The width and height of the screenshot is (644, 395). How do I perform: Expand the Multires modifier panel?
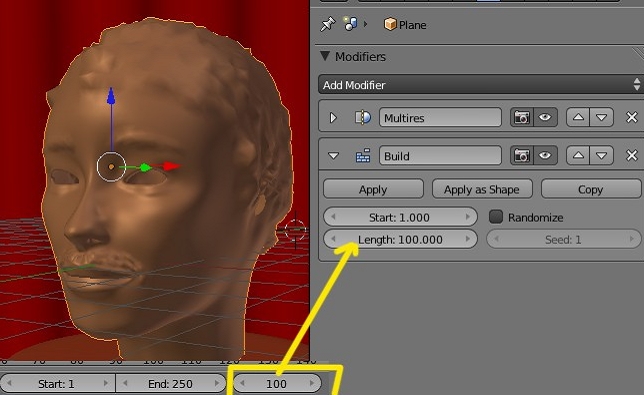tap(333, 118)
